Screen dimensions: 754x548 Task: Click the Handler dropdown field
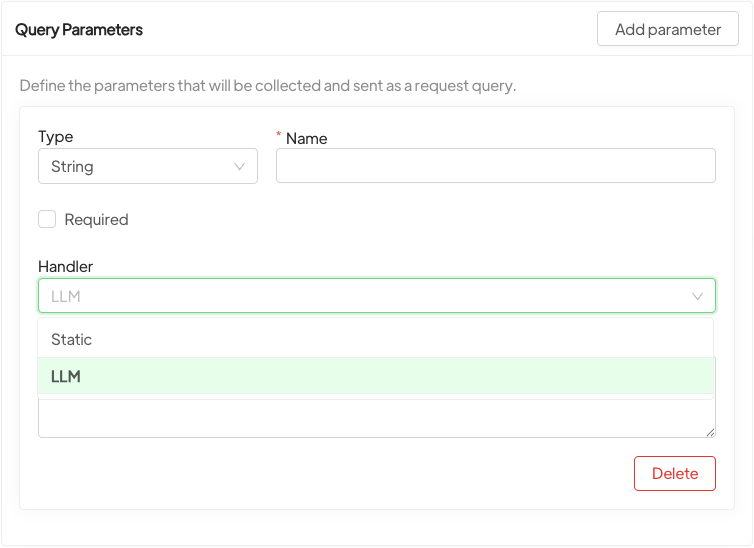[360, 296]
